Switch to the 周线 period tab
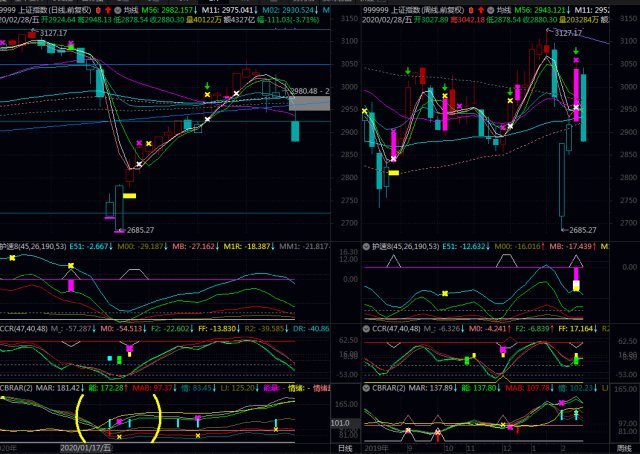The width and height of the screenshot is (640, 454). point(624,448)
